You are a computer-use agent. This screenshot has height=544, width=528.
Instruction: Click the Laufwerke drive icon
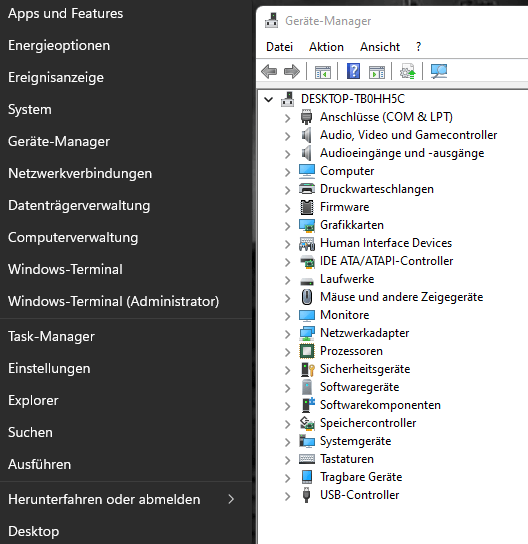pos(307,280)
